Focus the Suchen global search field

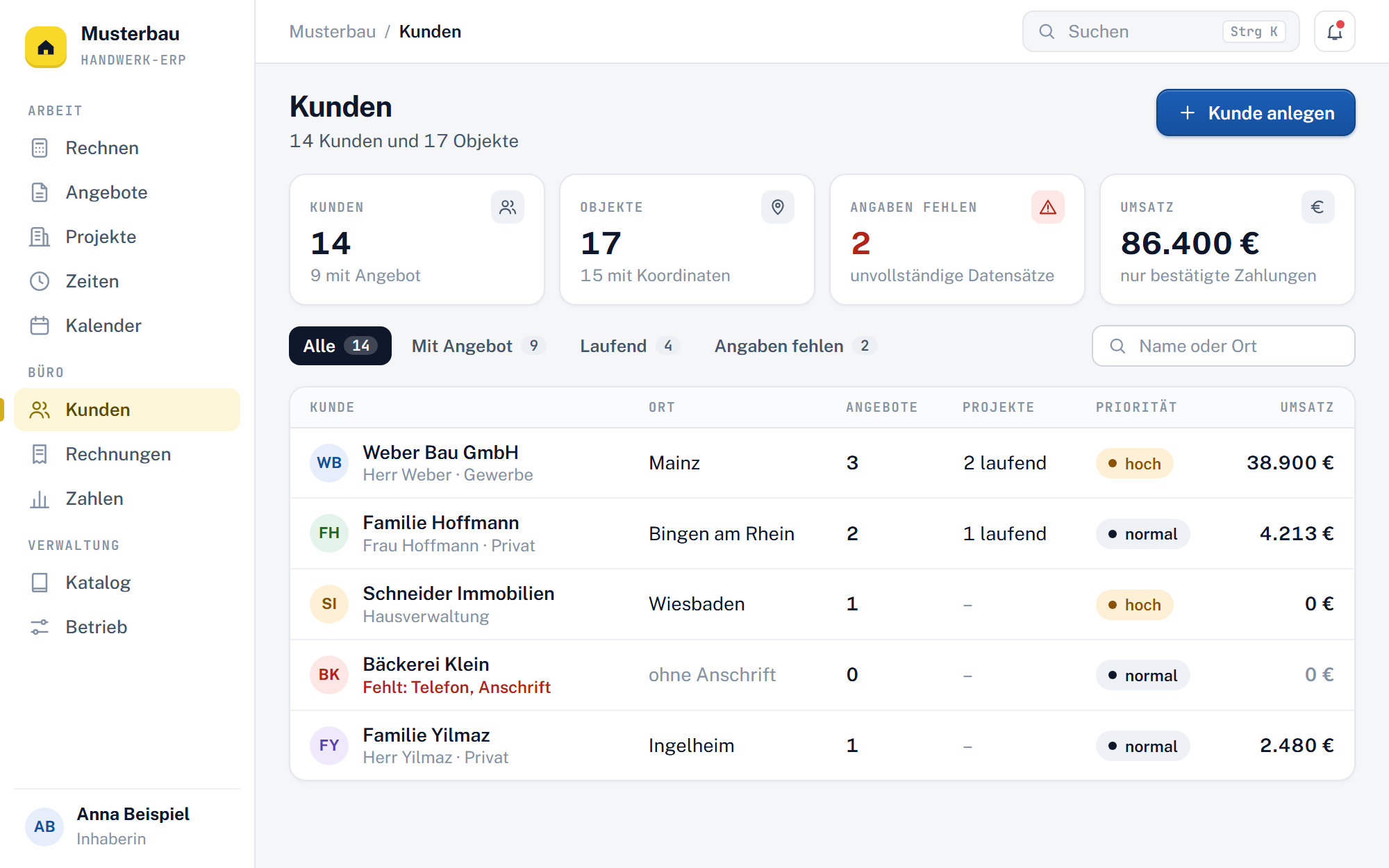coord(1161,31)
